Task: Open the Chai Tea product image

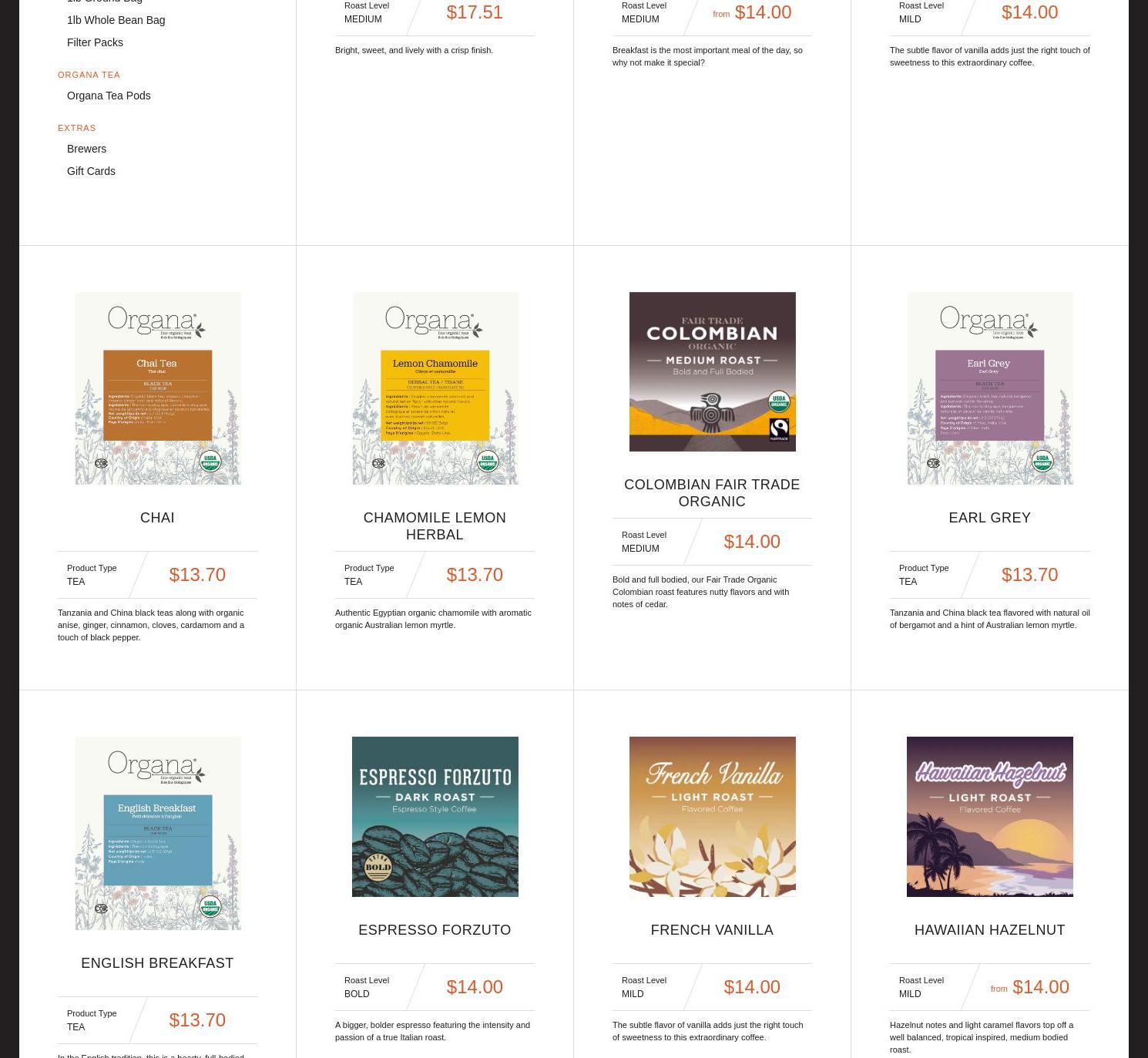Action: tap(158, 388)
